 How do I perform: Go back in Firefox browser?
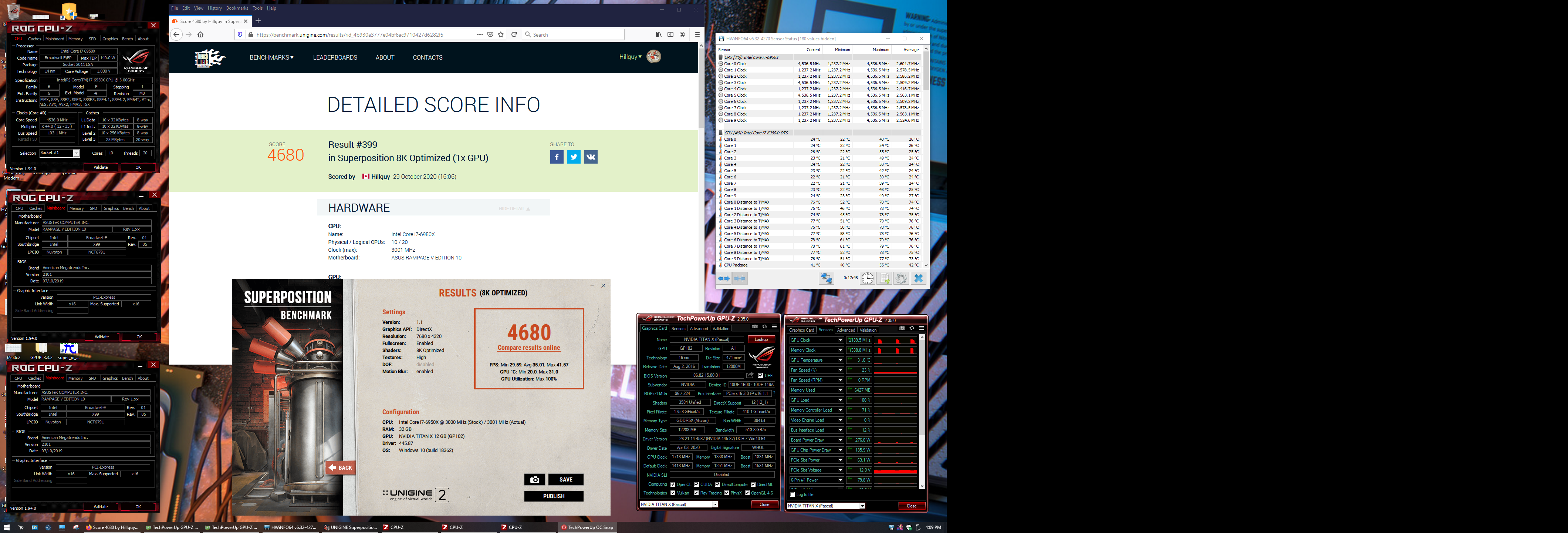click(176, 35)
